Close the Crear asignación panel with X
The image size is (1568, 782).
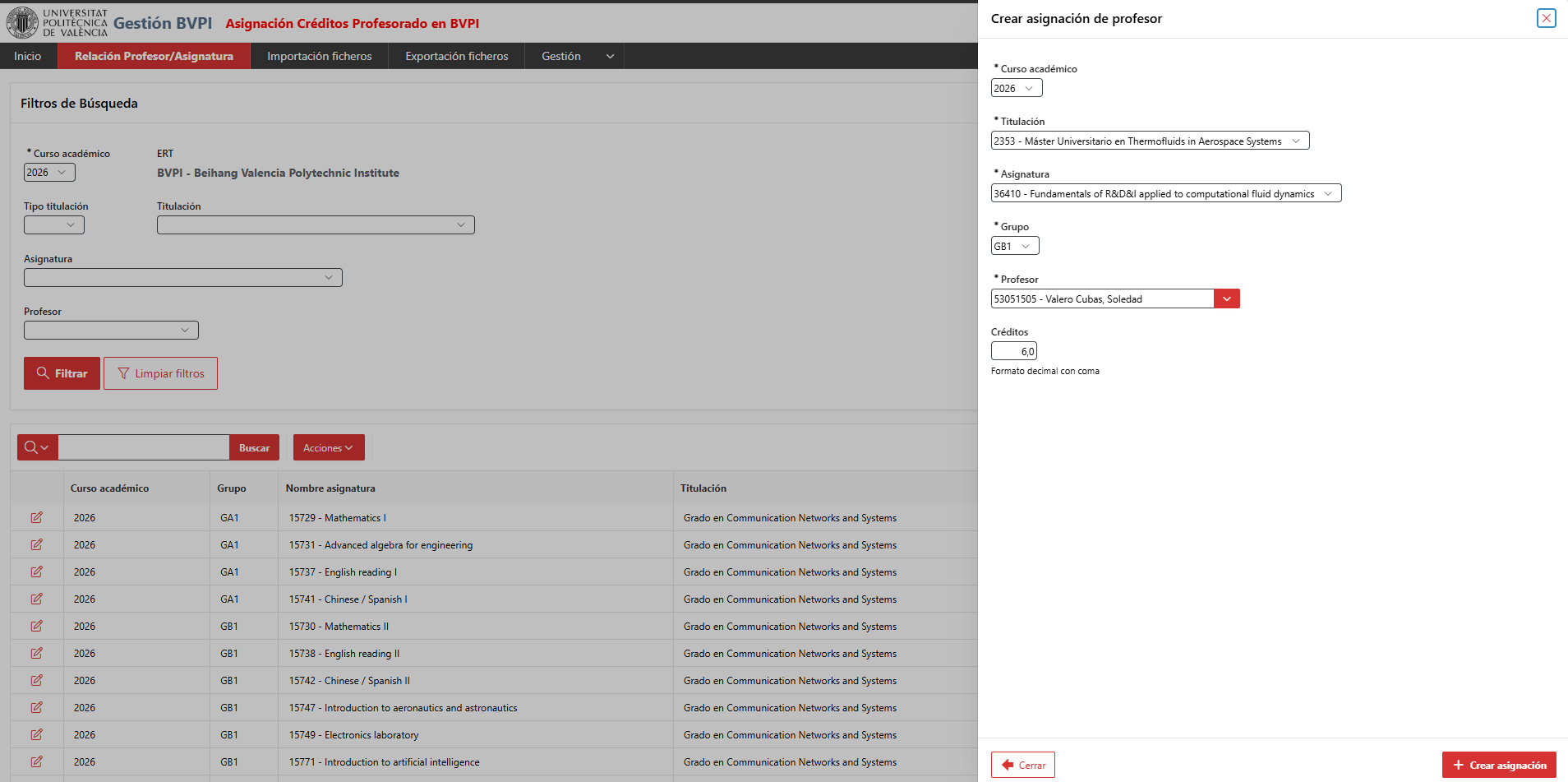(1546, 18)
